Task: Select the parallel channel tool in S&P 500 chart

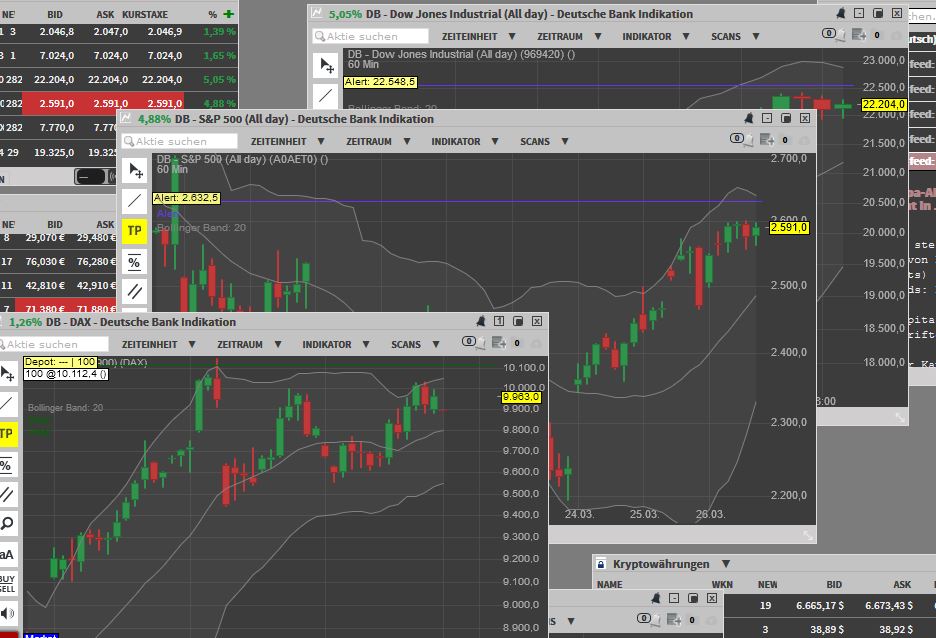Action: (135, 291)
